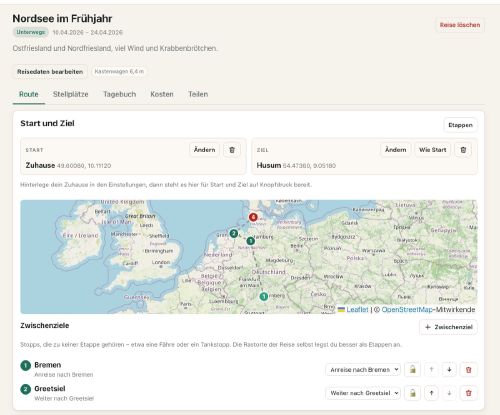500x415 pixels.
Task: Move the Greetsiel stop up
Action: pyautogui.click(x=431, y=393)
